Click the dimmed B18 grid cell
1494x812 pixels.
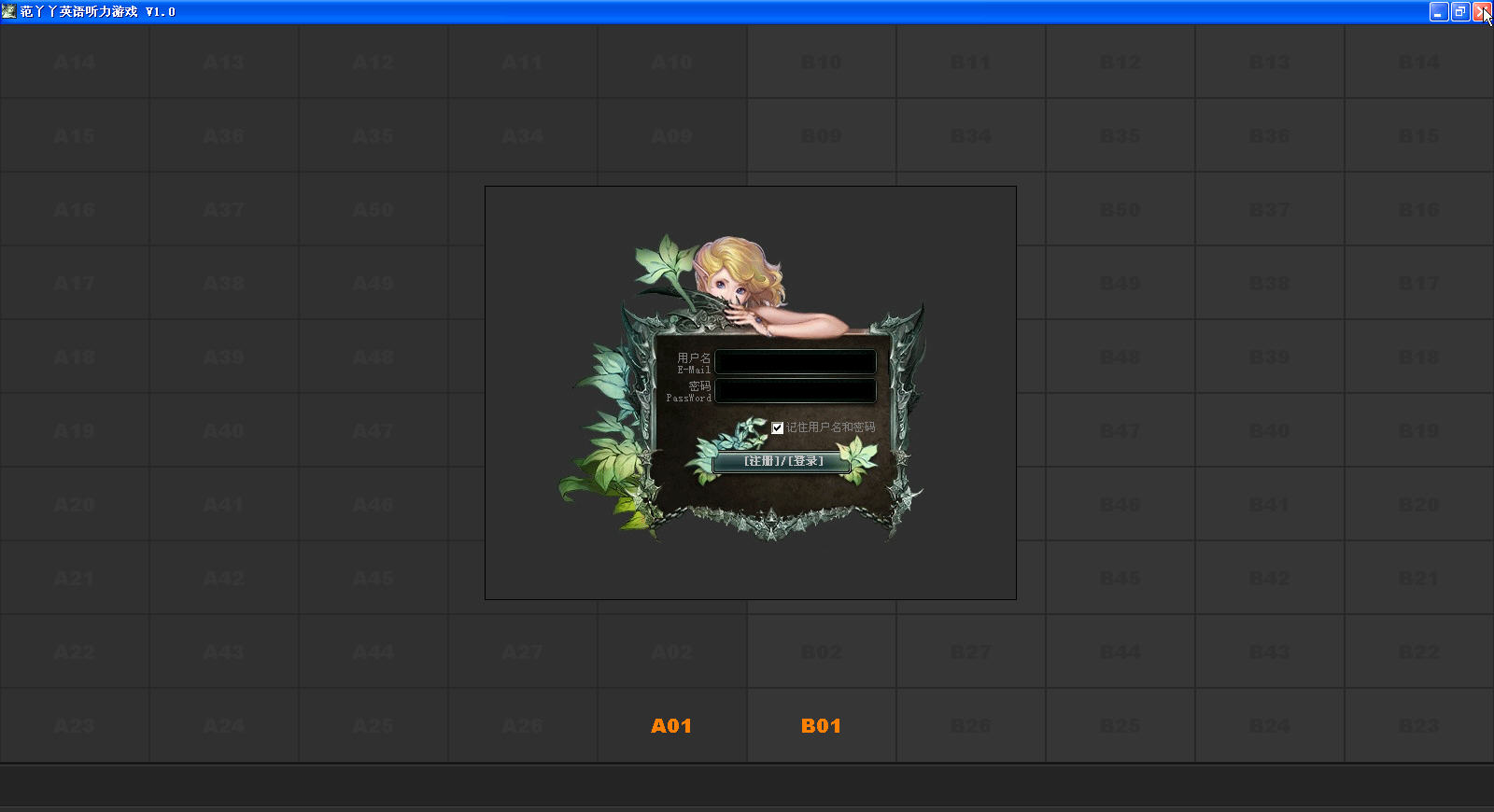(1419, 357)
